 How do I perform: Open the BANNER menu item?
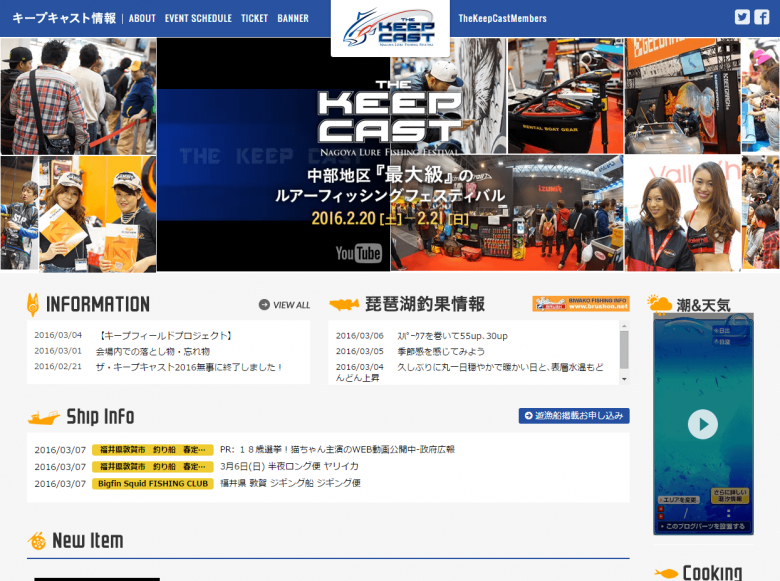[293, 18]
